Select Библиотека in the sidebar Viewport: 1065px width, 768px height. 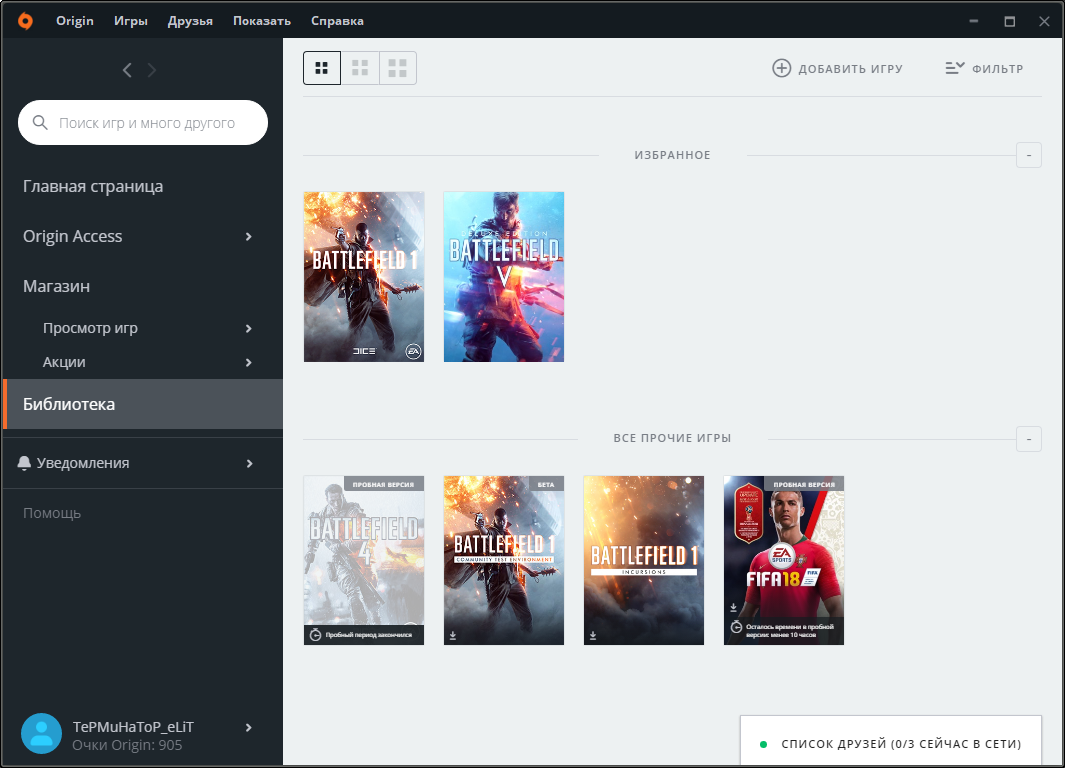(143, 404)
